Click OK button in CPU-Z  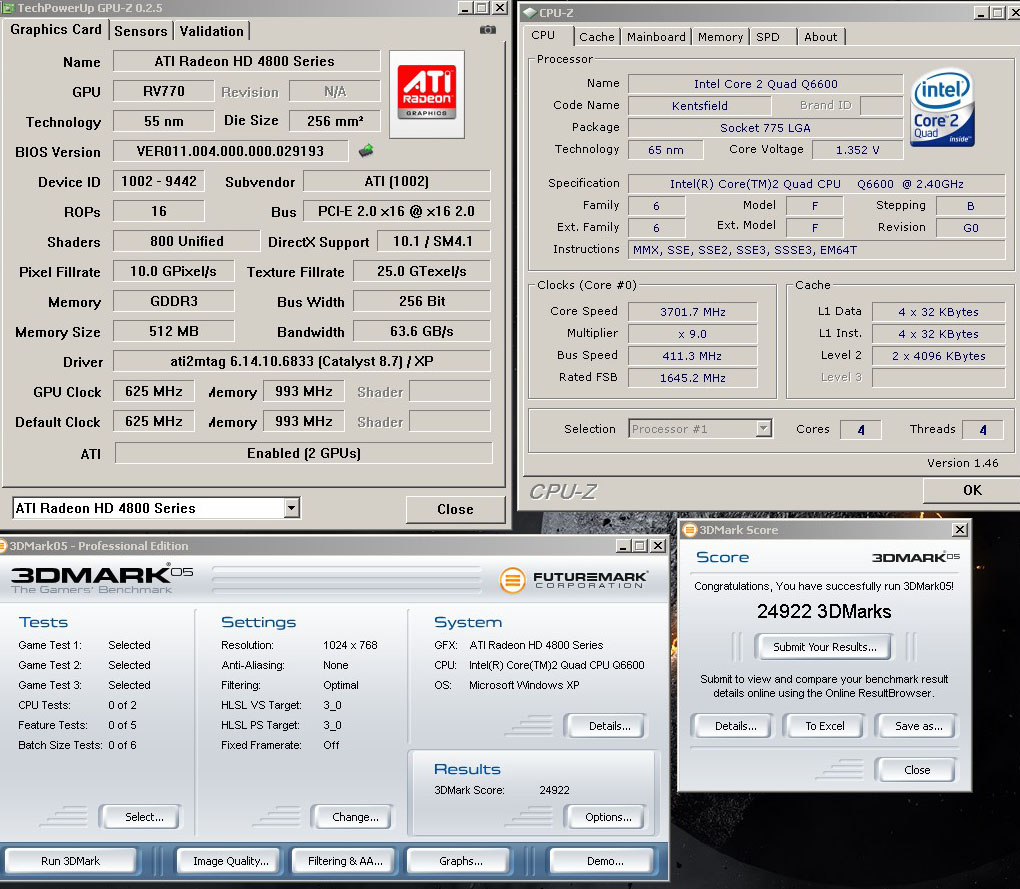(972, 490)
